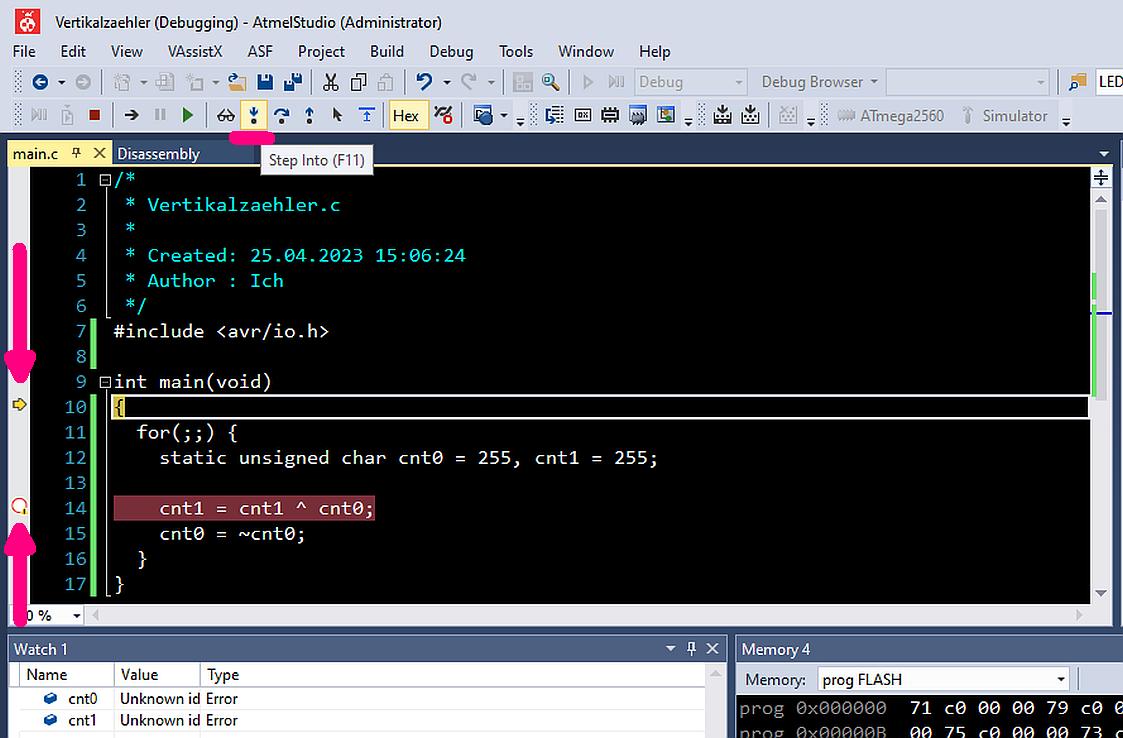Click the Copy icon
Viewport: 1123px width, 738px height.
click(x=359, y=82)
